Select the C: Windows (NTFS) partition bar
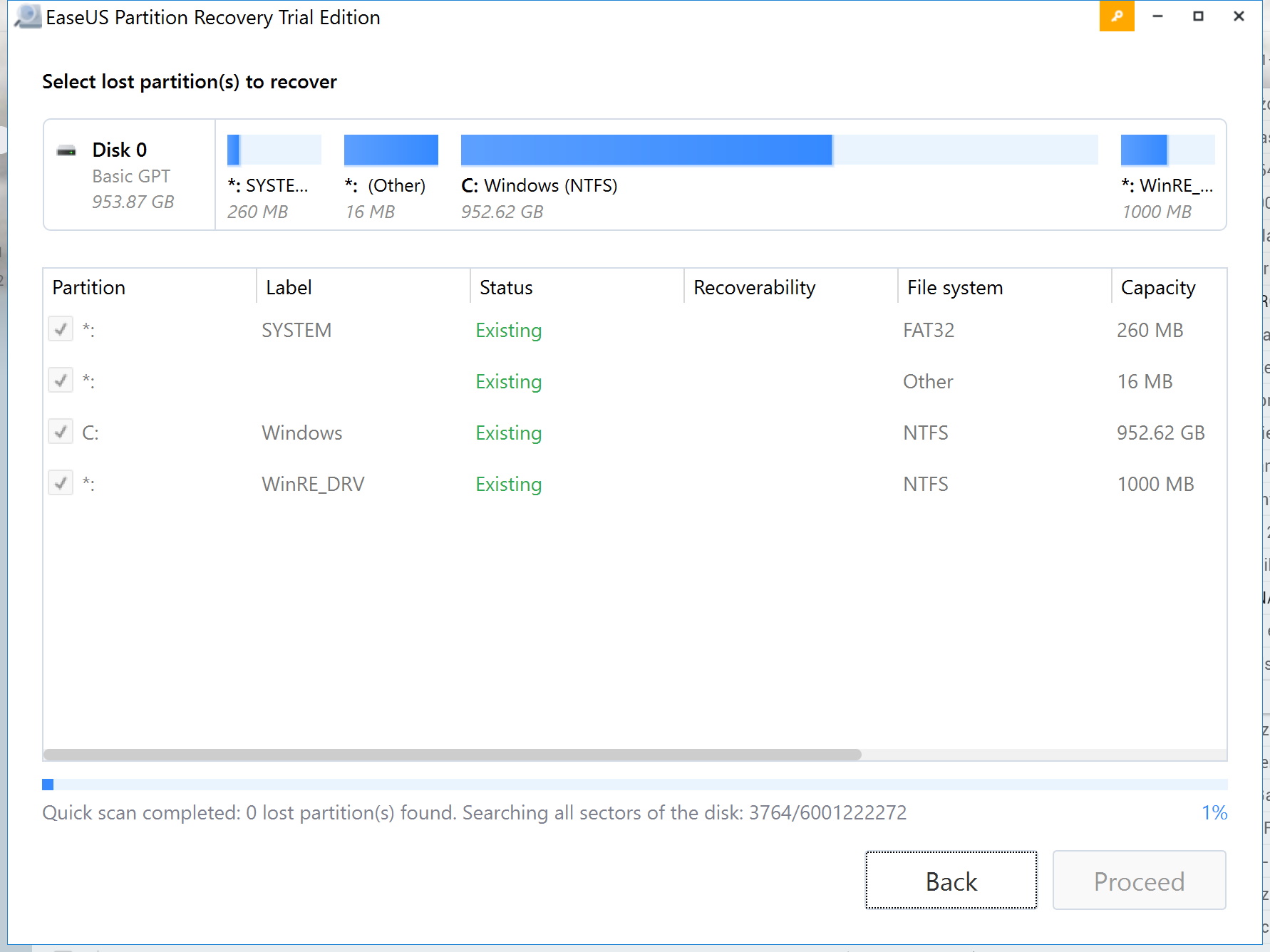Screen dimensions: 1270x952 [780, 150]
